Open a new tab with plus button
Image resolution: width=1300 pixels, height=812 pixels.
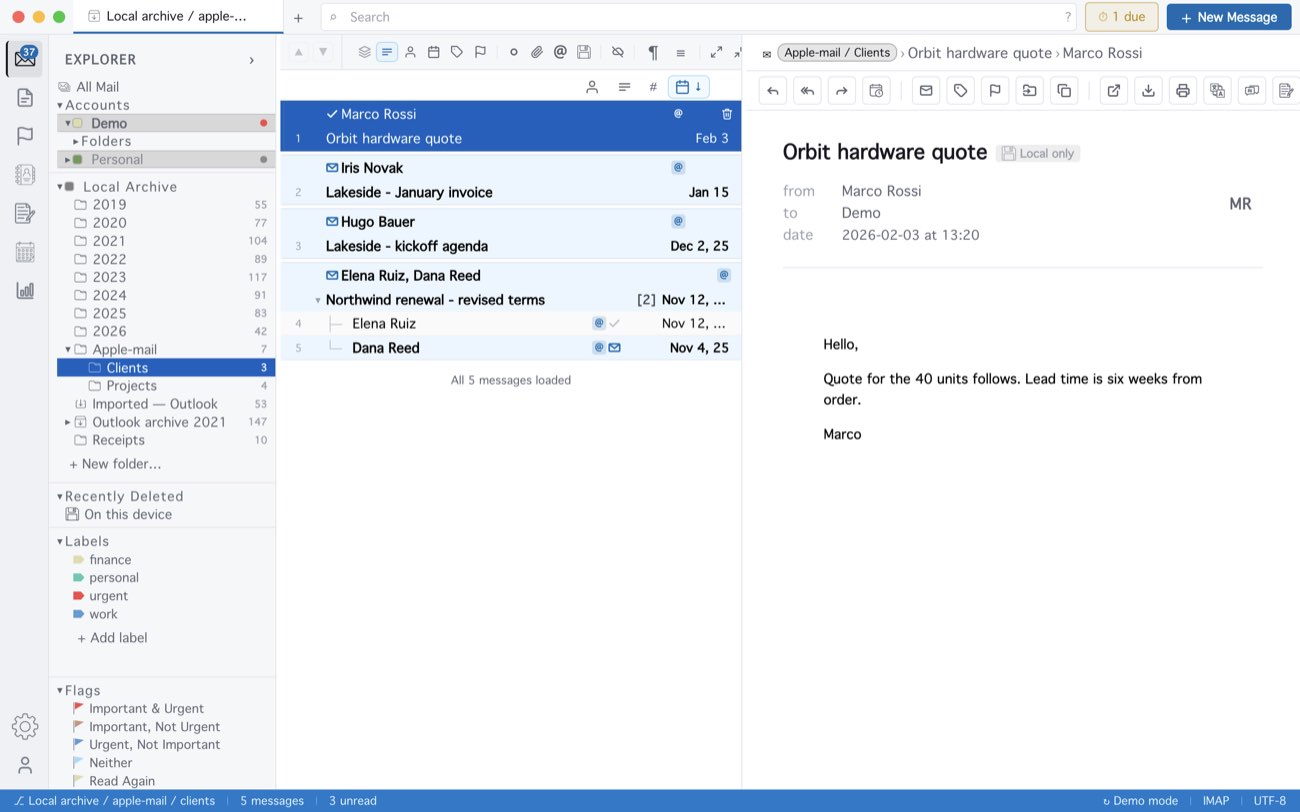pos(298,17)
